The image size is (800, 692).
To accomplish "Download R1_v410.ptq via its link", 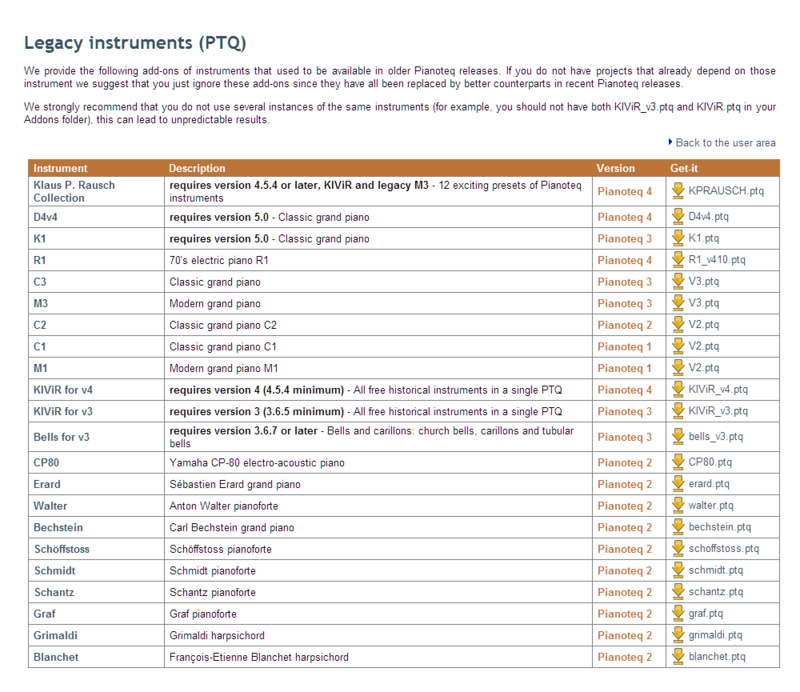I will pos(717,260).
